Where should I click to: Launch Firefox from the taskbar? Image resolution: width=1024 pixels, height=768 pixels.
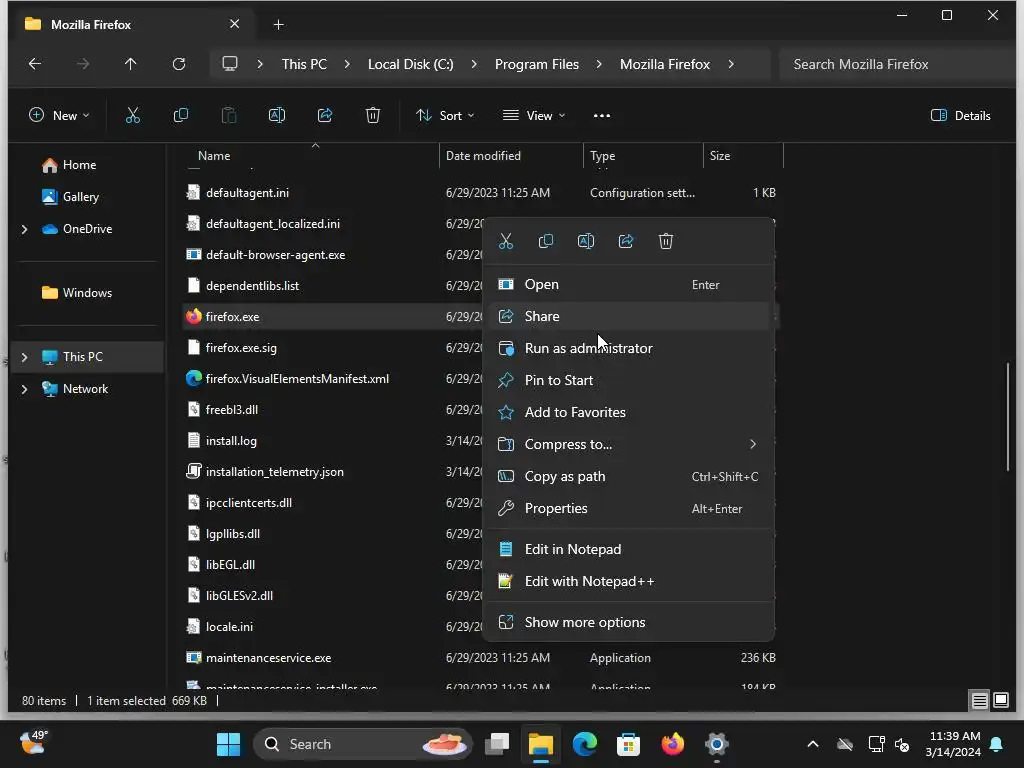673,744
